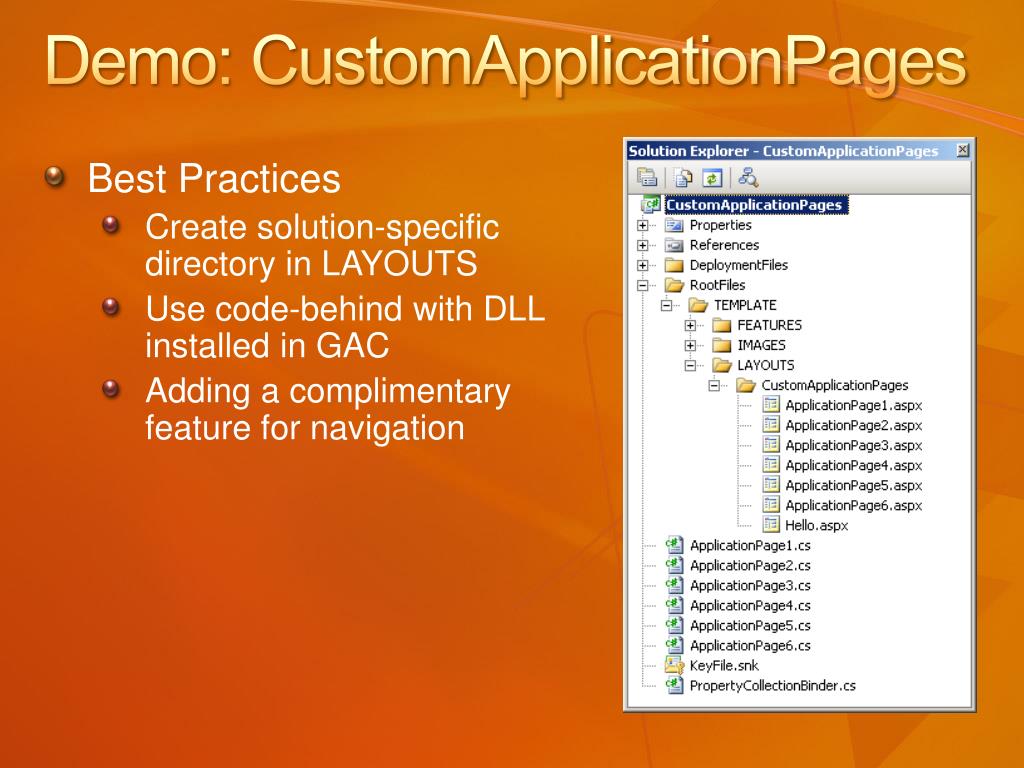Expand the FEATURES folder
The width and height of the screenshot is (1024, 768).
(690, 325)
